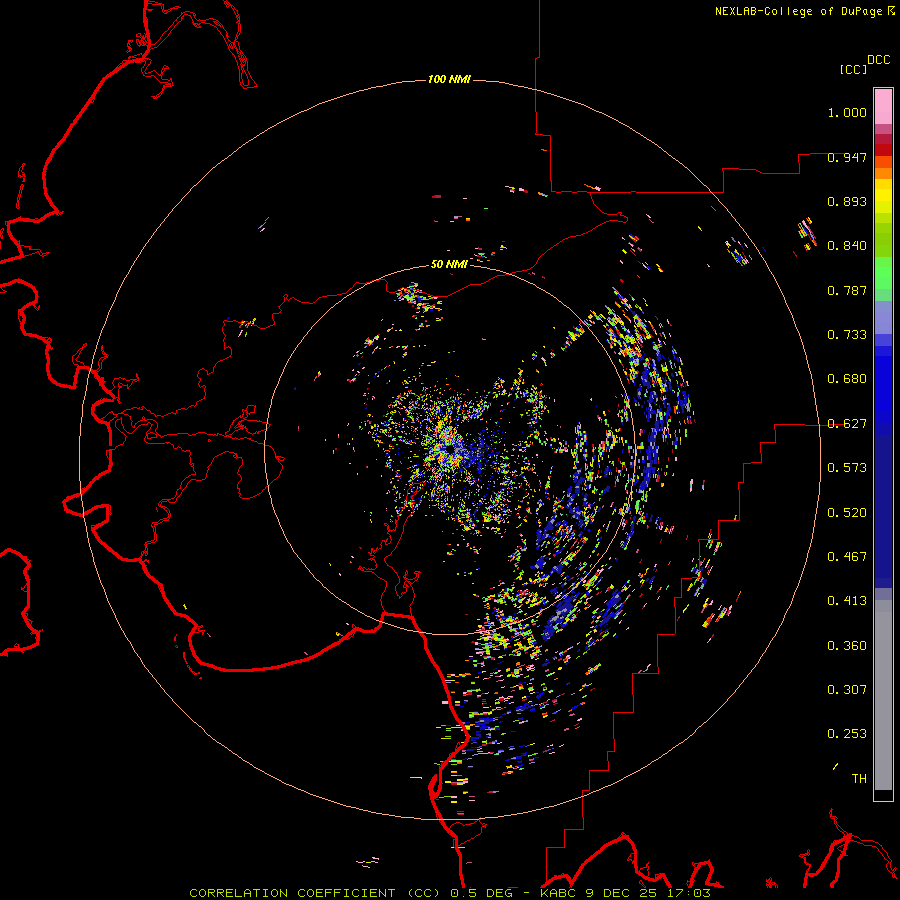Pick the lavender segment of the color bar

click(x=883, y=318)
